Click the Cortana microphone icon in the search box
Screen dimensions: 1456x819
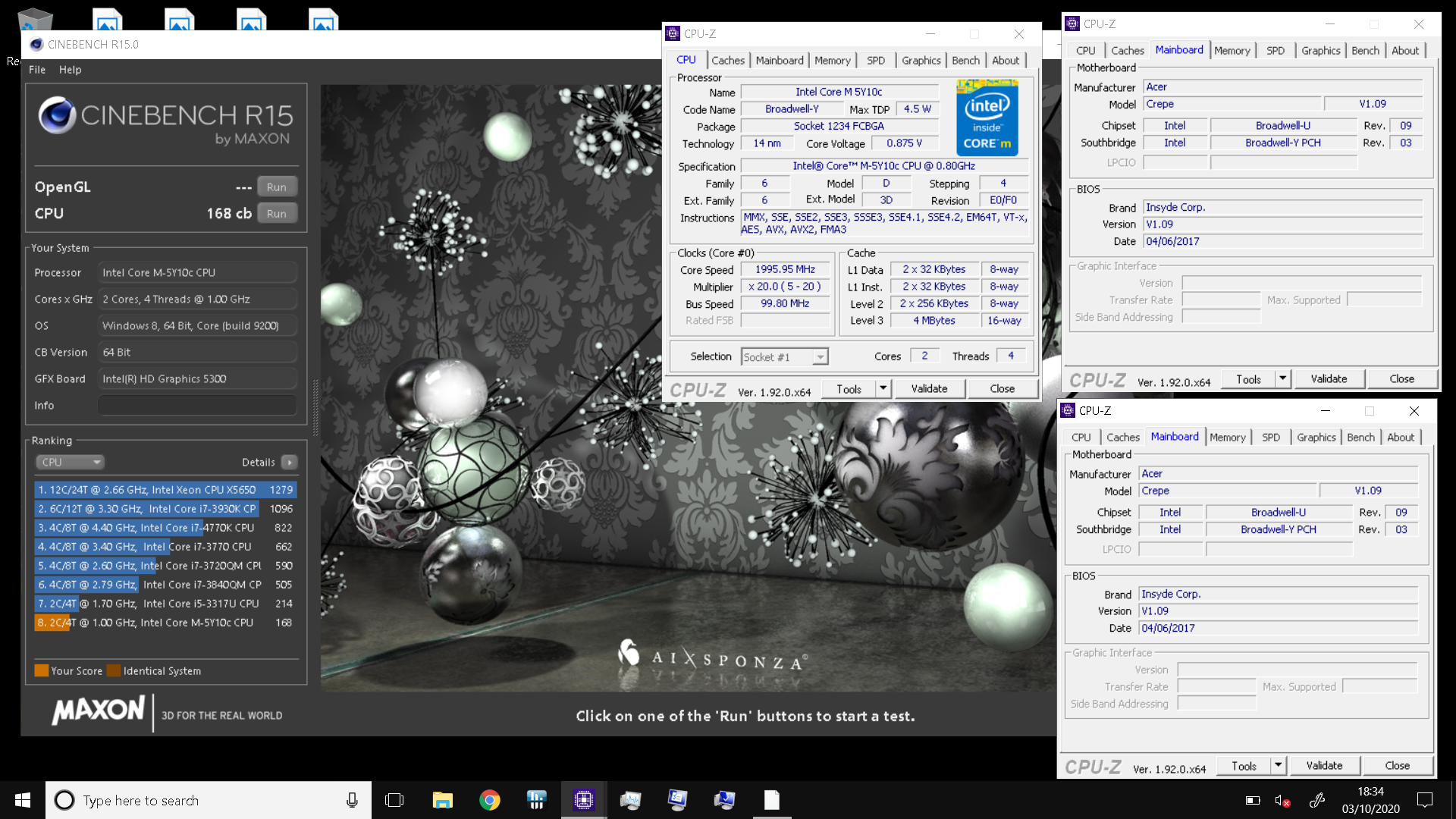click(352, 800)
